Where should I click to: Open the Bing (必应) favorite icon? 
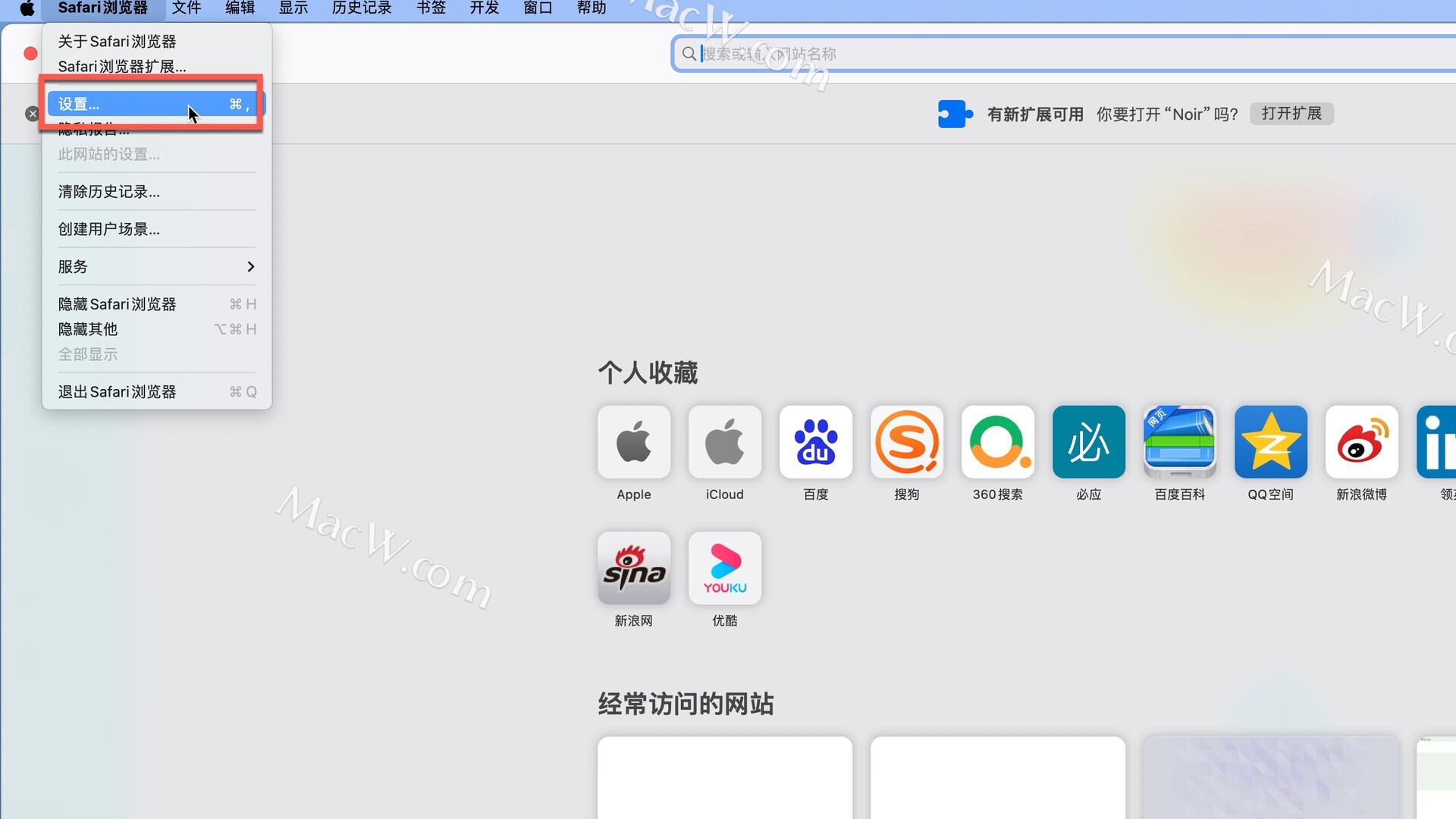click(1089, 442)
